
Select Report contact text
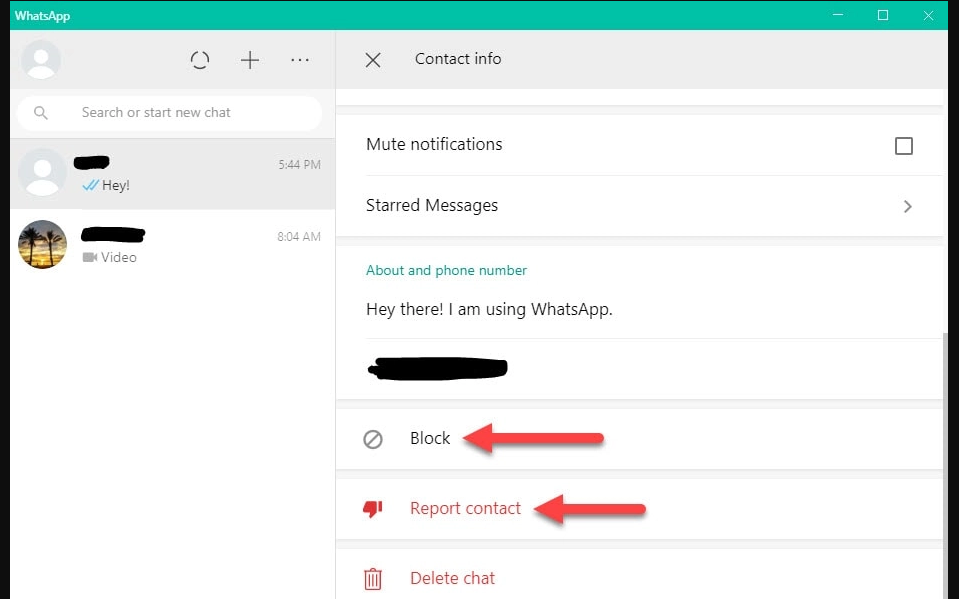pos(465,509)
